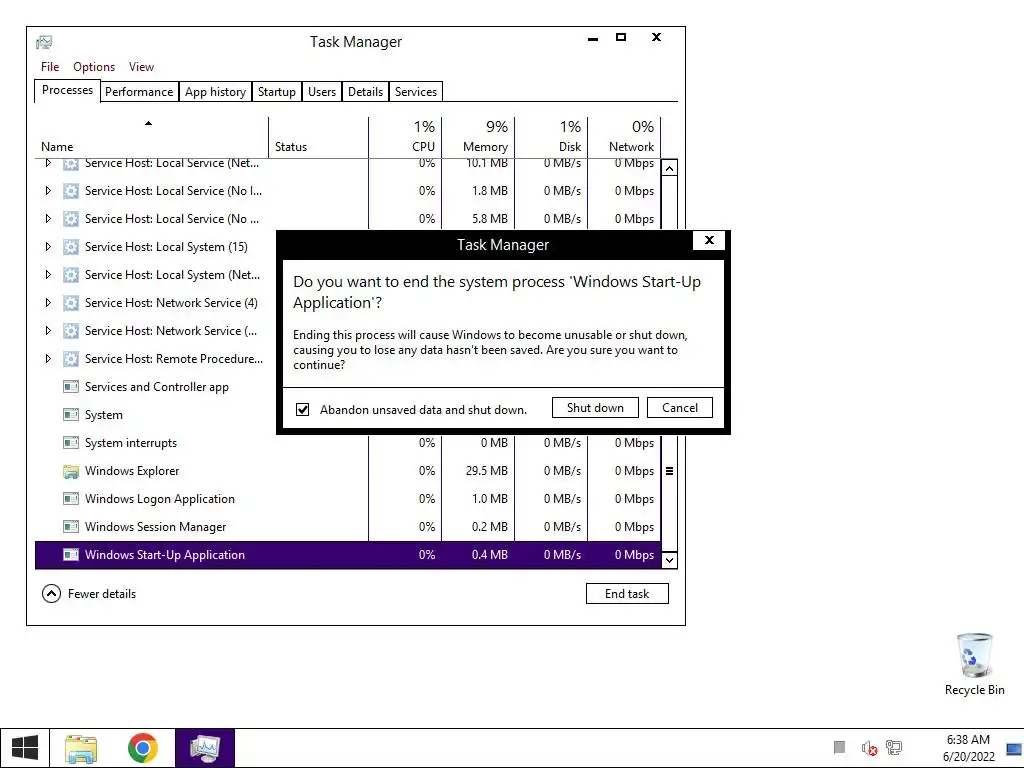Expand Service Host: Local Service (No ... 5.8 MB
The width and height of the screenshot is (1024, 768).
coord(48,219)
